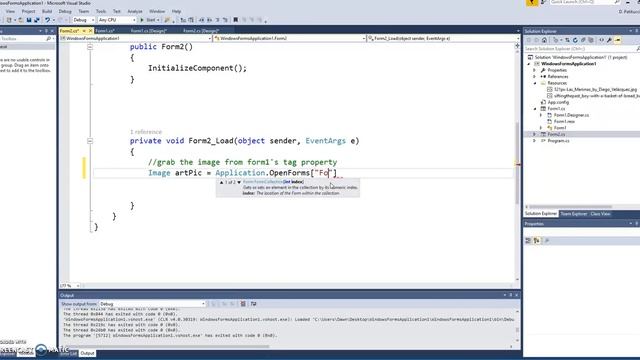Open the WindowsFormsApplication1 project navigation dropdown
The height and width of the screenshot is (360, 640).
(136, 38)
